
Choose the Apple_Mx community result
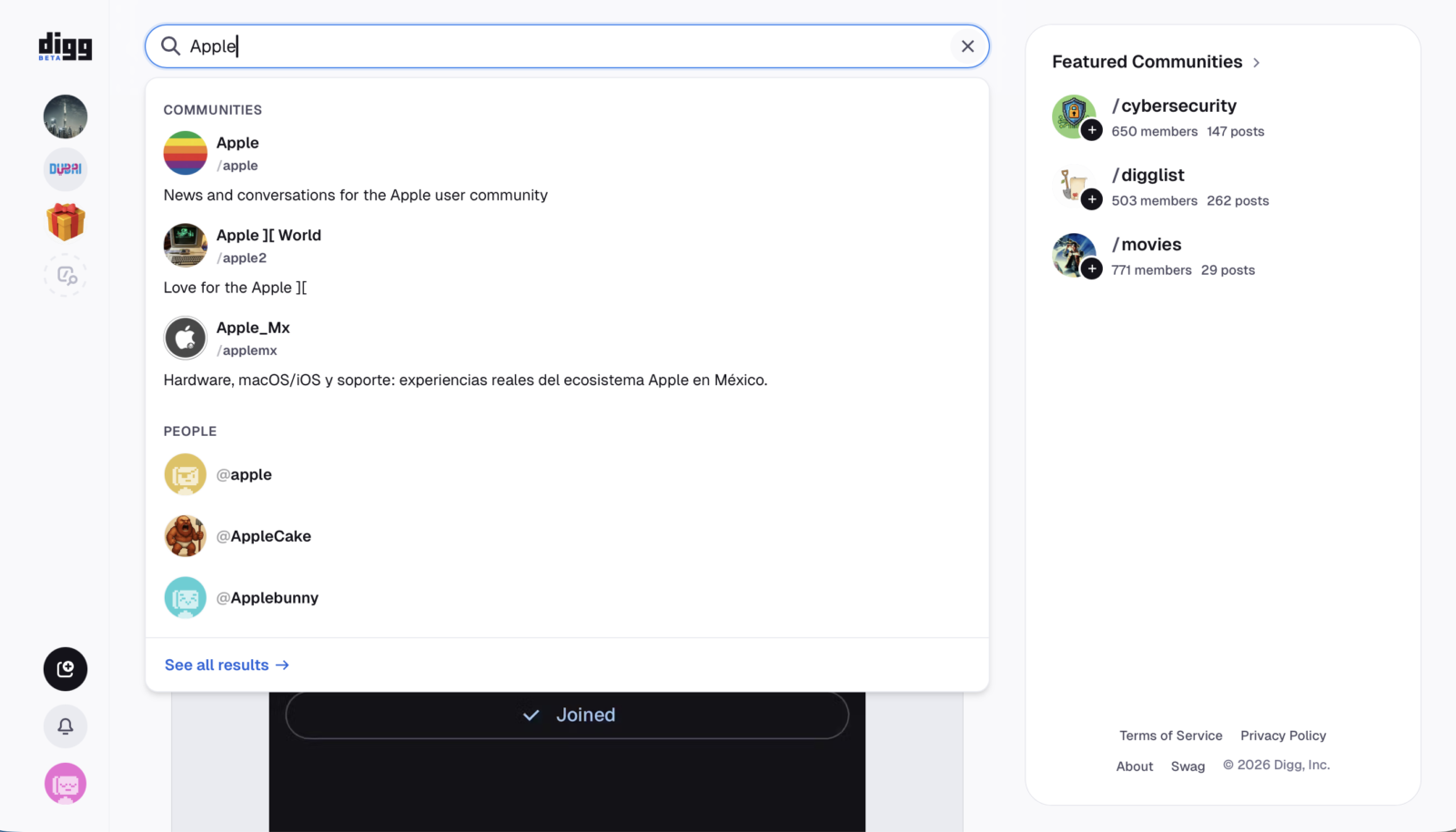coord(253,329)
